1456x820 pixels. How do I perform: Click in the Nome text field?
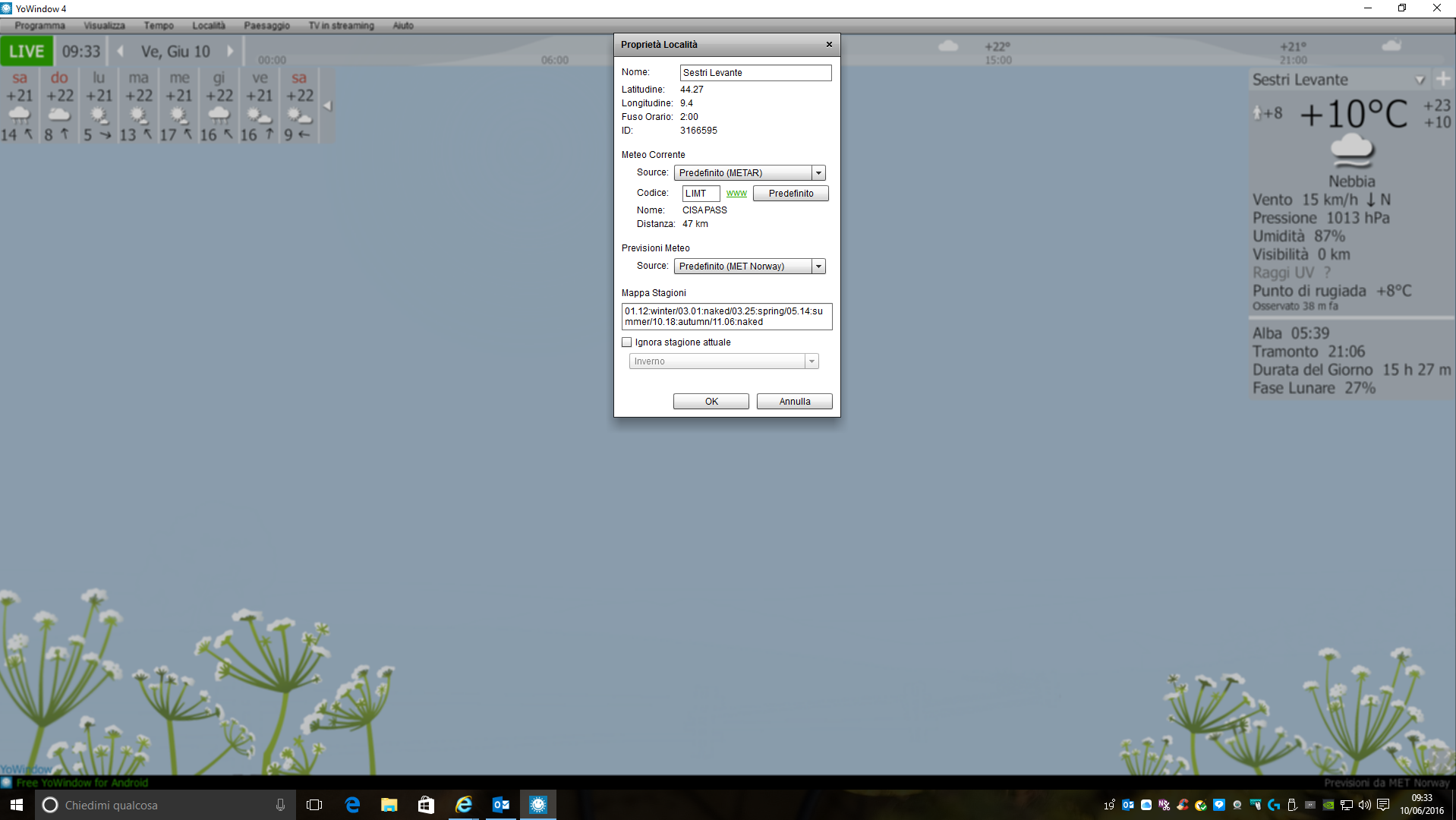click(755, 73)
